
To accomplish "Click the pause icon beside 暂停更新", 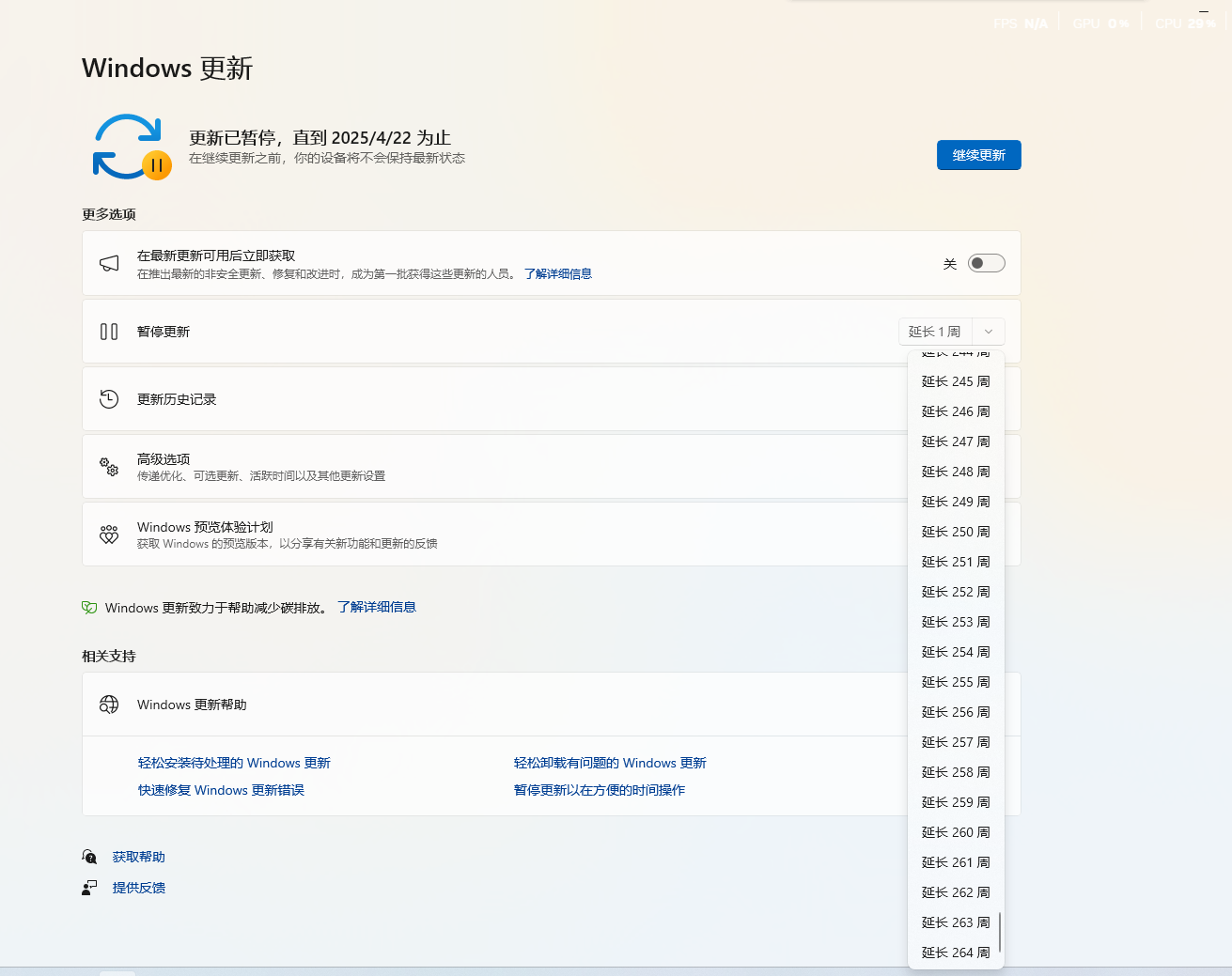I will 109,332.
